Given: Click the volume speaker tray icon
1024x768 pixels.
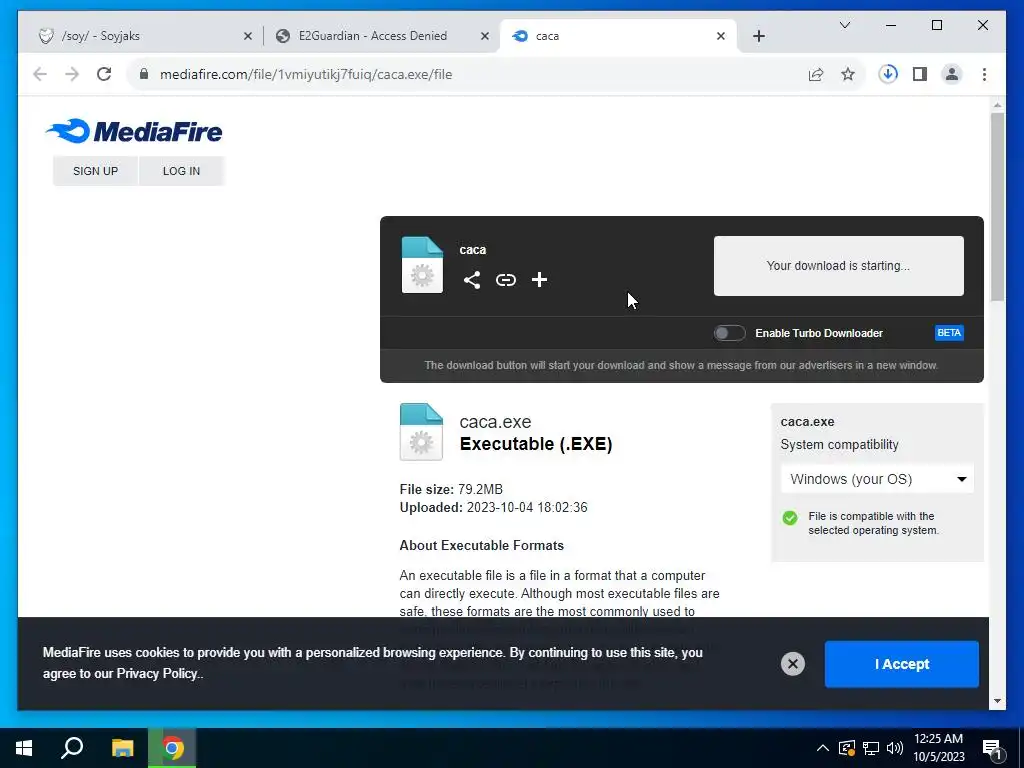Looking at the screenshot, I should [895, 748].
